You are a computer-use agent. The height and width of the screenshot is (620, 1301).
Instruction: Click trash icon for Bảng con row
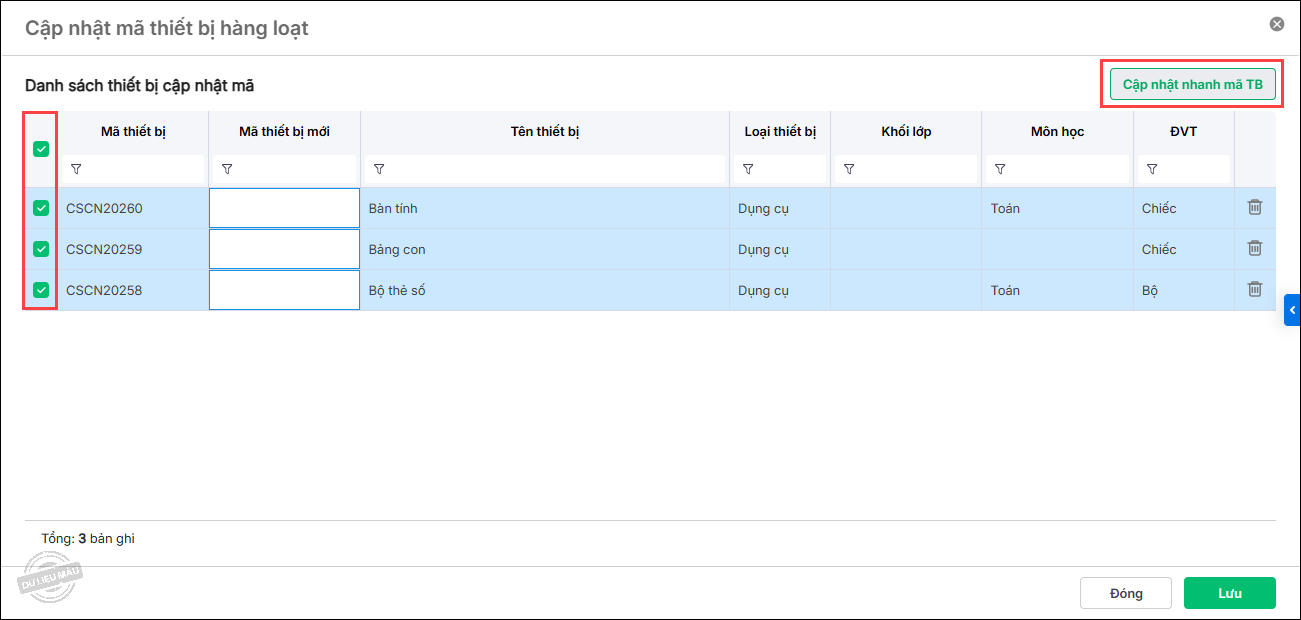click(x=1255, y=248)
